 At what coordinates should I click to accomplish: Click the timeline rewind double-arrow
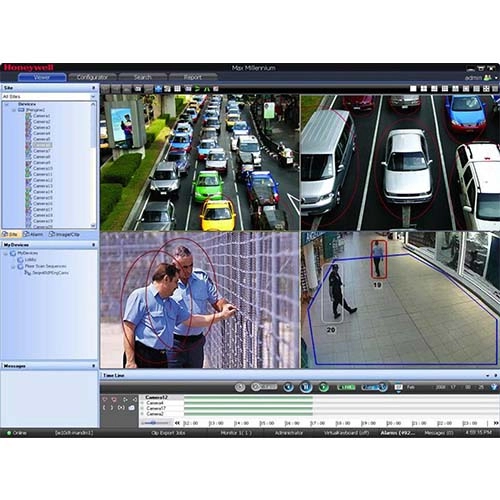pos(177,423)
